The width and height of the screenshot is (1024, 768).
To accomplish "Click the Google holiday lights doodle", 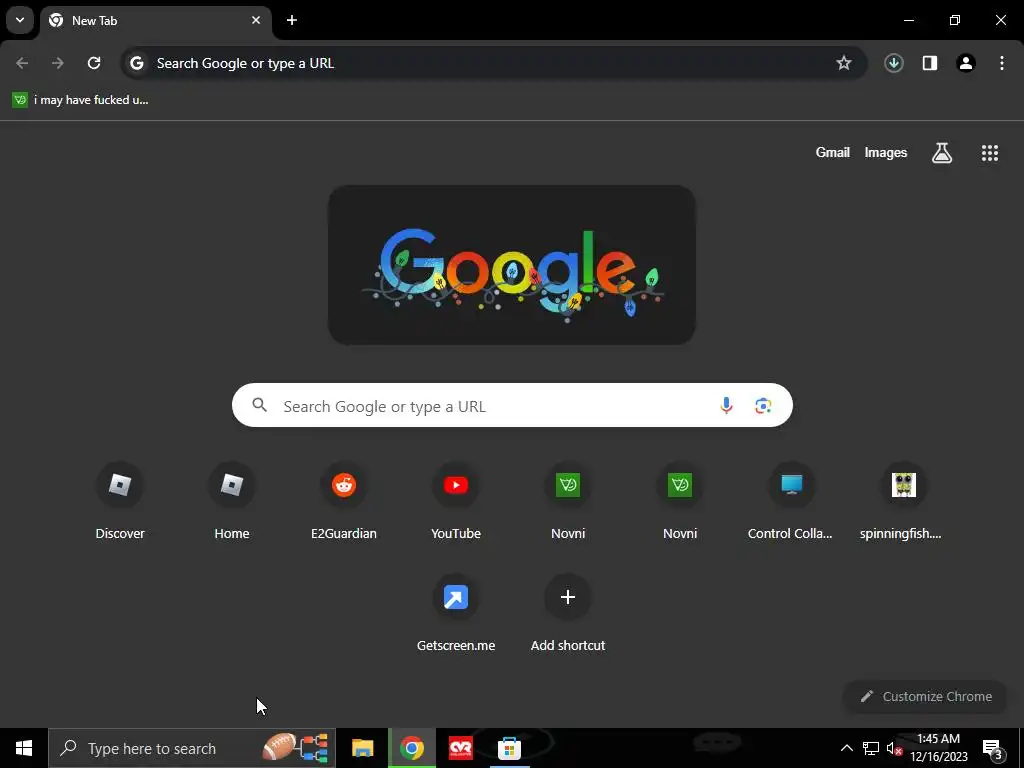I will 511,264.
